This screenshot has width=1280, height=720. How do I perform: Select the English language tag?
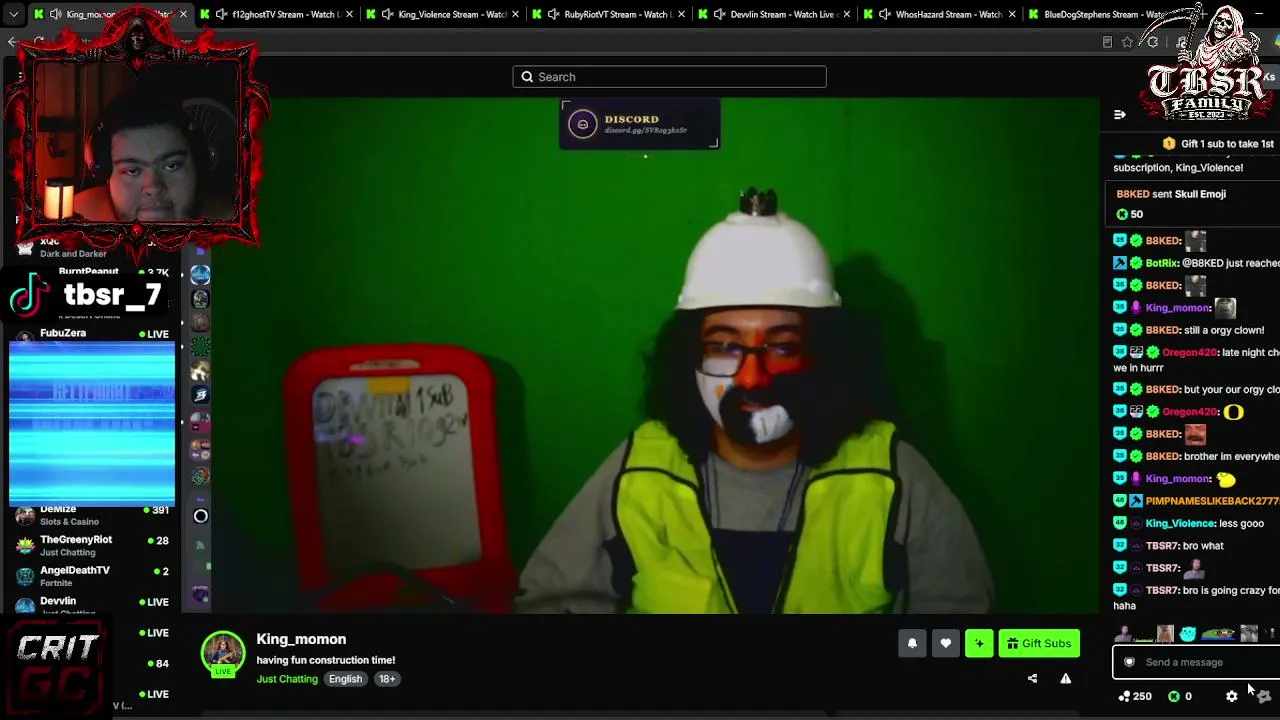click(x=345, y=679)
